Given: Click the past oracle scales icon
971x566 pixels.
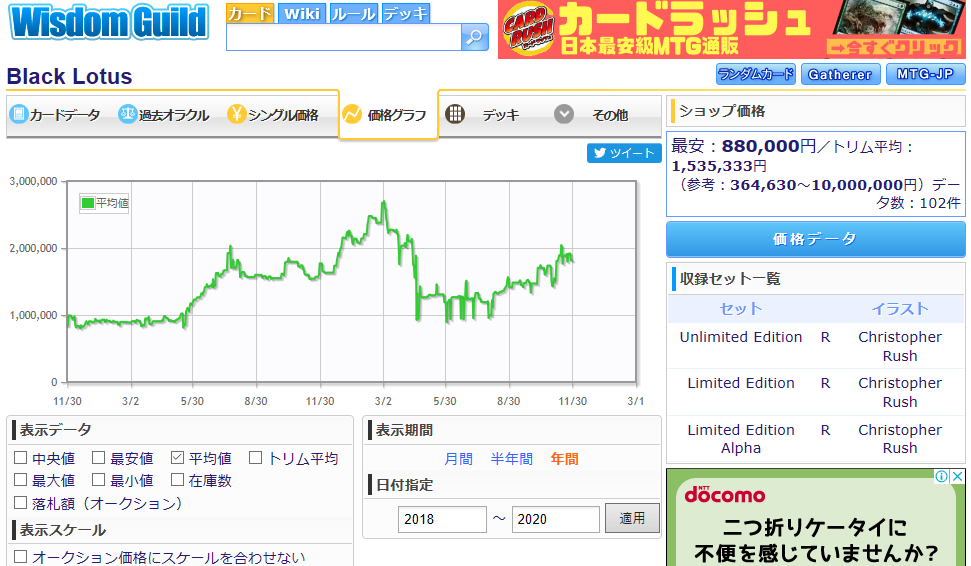Looking at the screenshot, I should coord(128,115).
